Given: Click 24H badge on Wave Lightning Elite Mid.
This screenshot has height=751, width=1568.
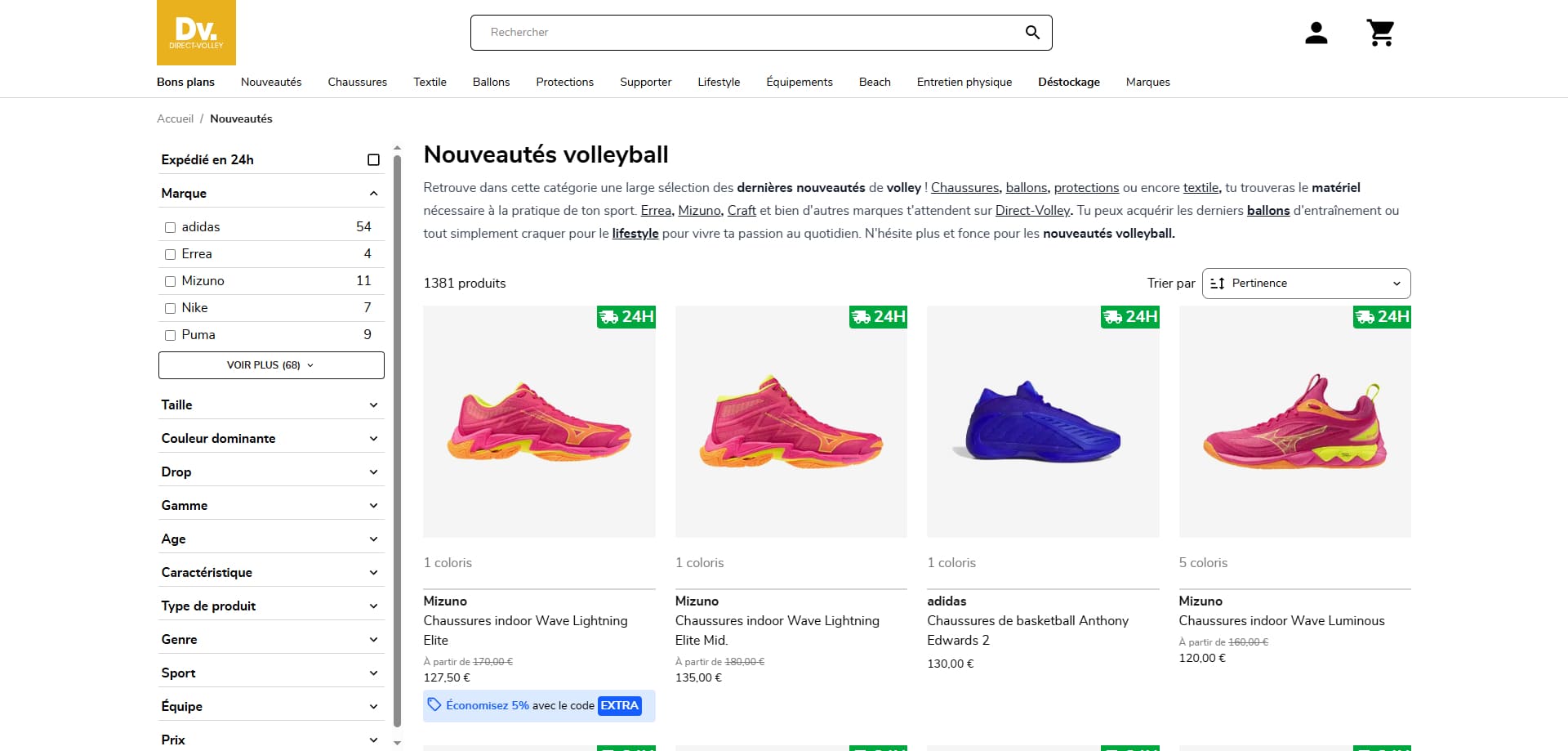Looking at the screenshot, I should click(878, 317).
